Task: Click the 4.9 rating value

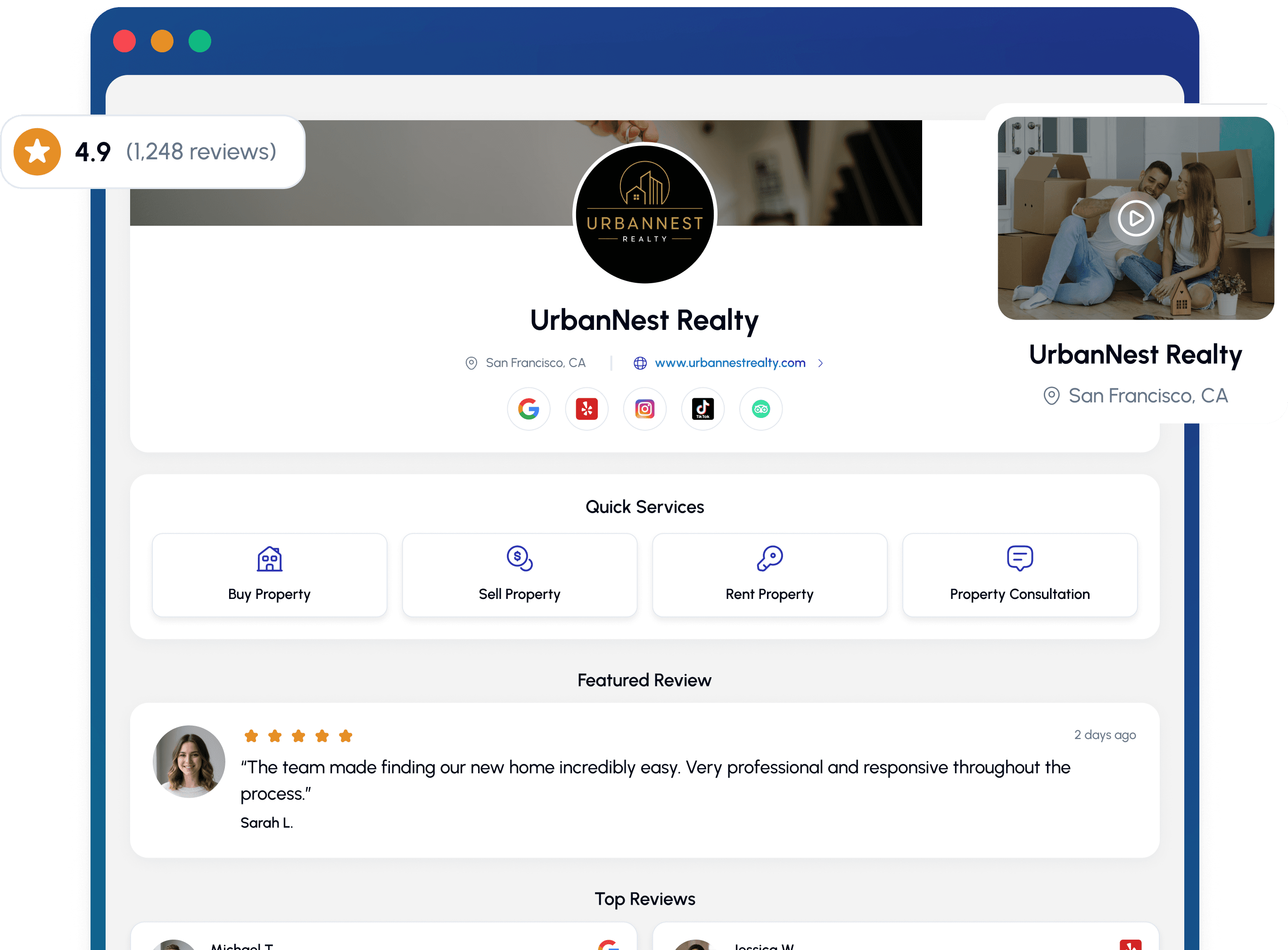Action: point(92,152)
